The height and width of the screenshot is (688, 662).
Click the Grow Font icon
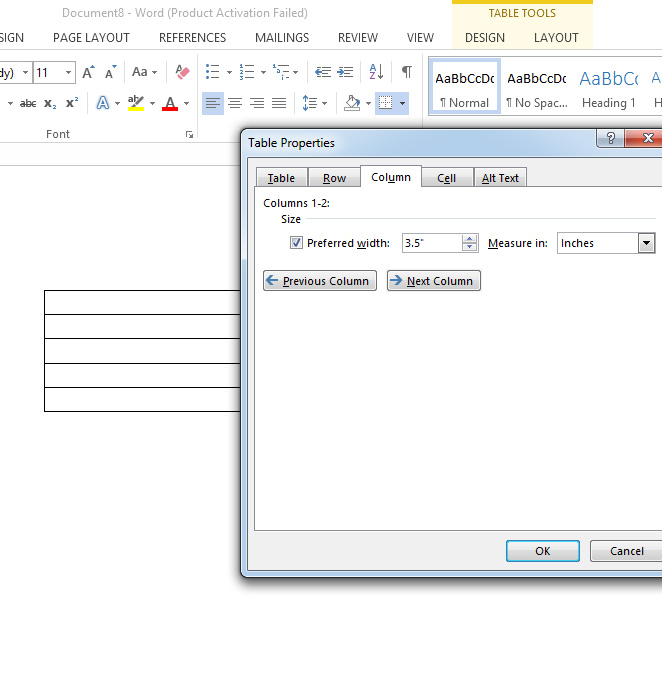88,72
